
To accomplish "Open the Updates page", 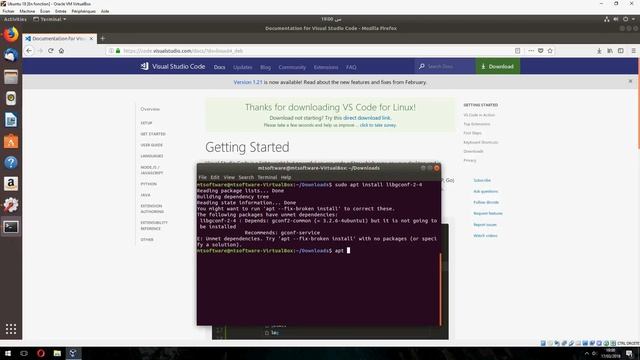I will click(242, 67).
